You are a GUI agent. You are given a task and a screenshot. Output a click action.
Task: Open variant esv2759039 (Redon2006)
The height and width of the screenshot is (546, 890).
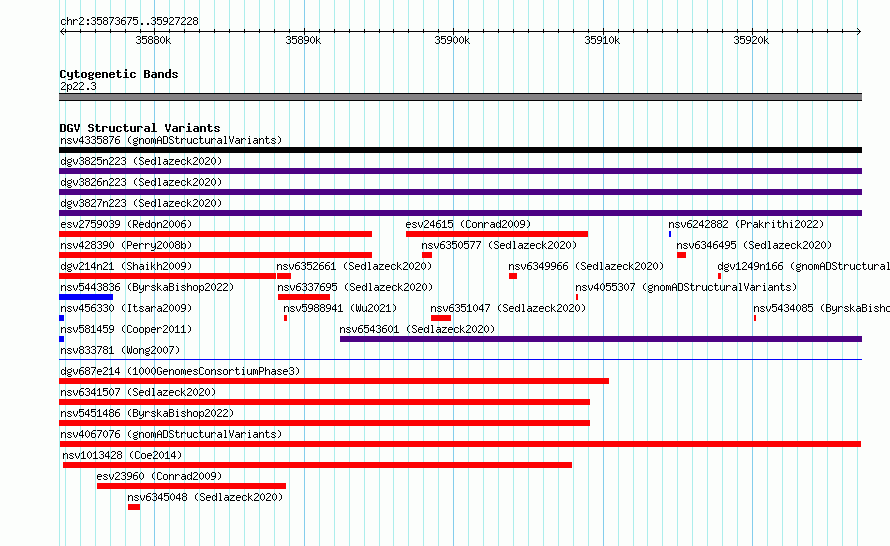pyautogui.click(x=126, y=224)
